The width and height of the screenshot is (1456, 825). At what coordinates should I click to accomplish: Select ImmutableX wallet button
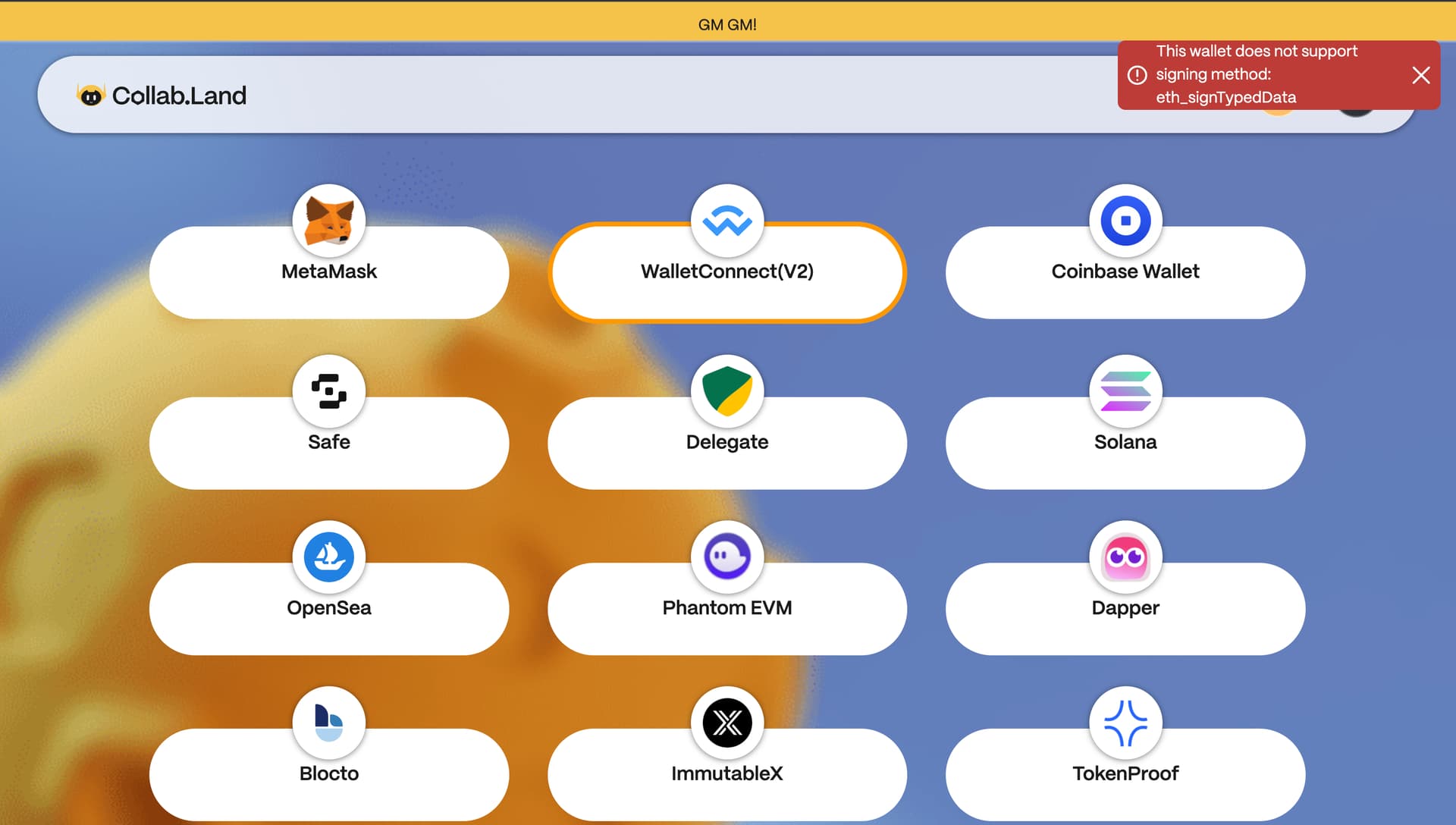(x=727, y=774)
